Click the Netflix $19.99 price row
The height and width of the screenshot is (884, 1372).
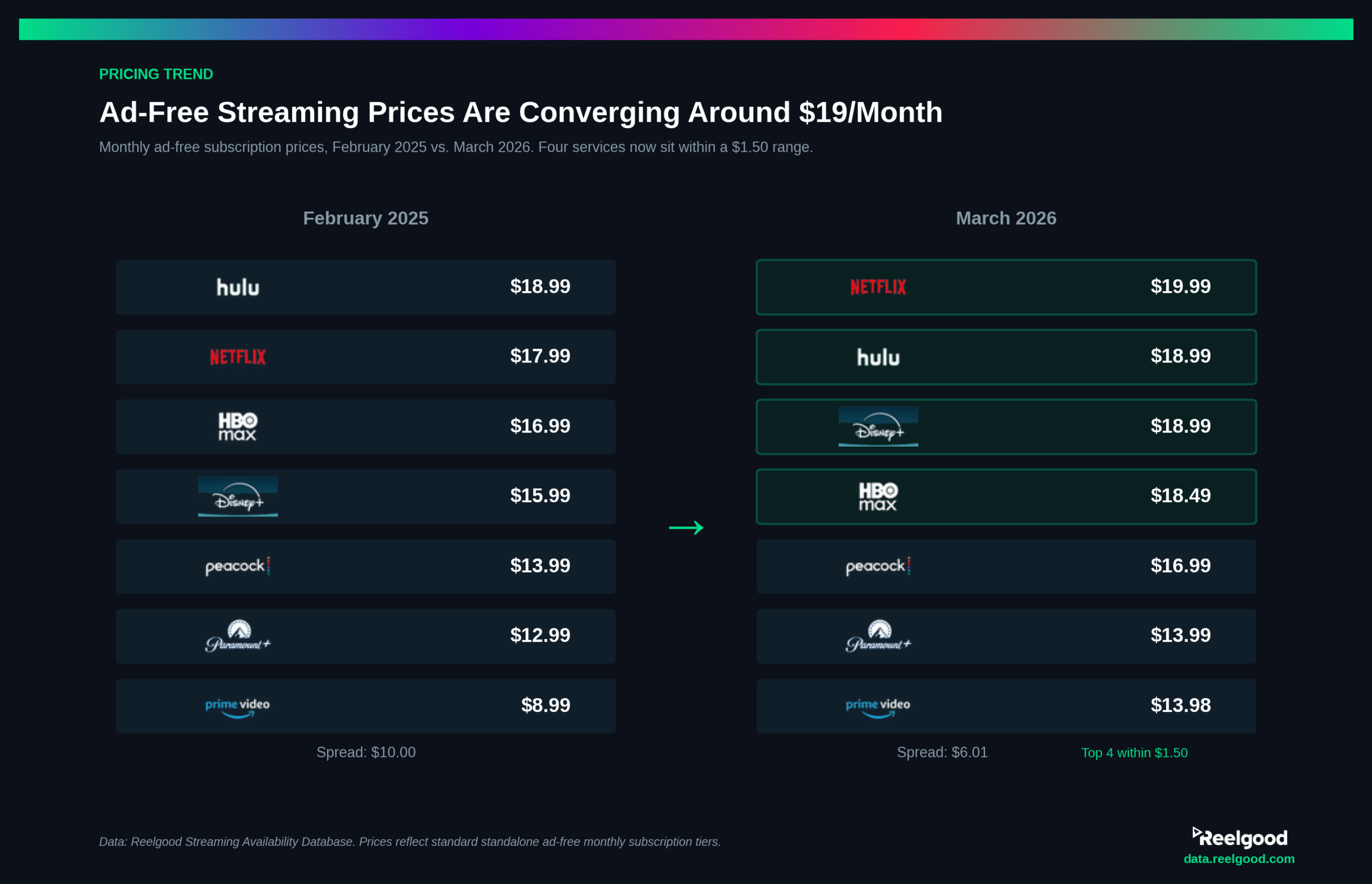pos(1006,287)
